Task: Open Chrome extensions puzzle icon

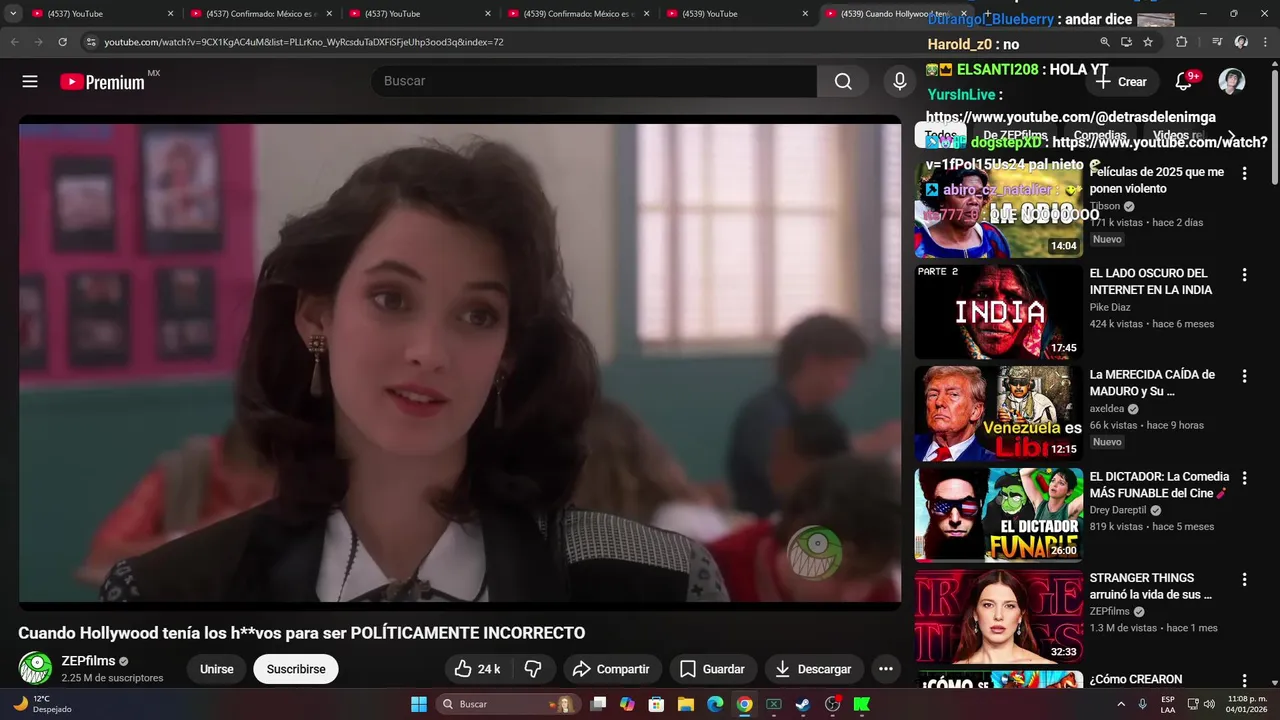Action: pos(1181,42)
